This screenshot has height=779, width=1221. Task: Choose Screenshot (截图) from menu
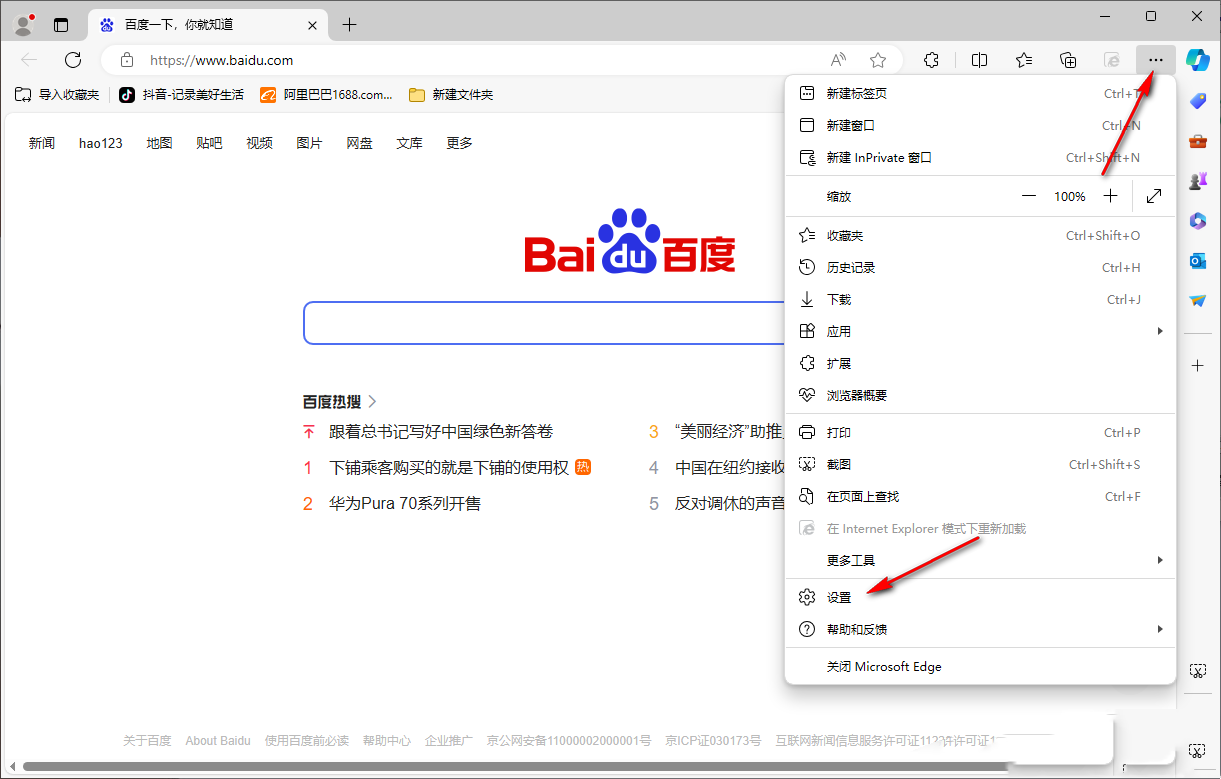tap(980, 464)
